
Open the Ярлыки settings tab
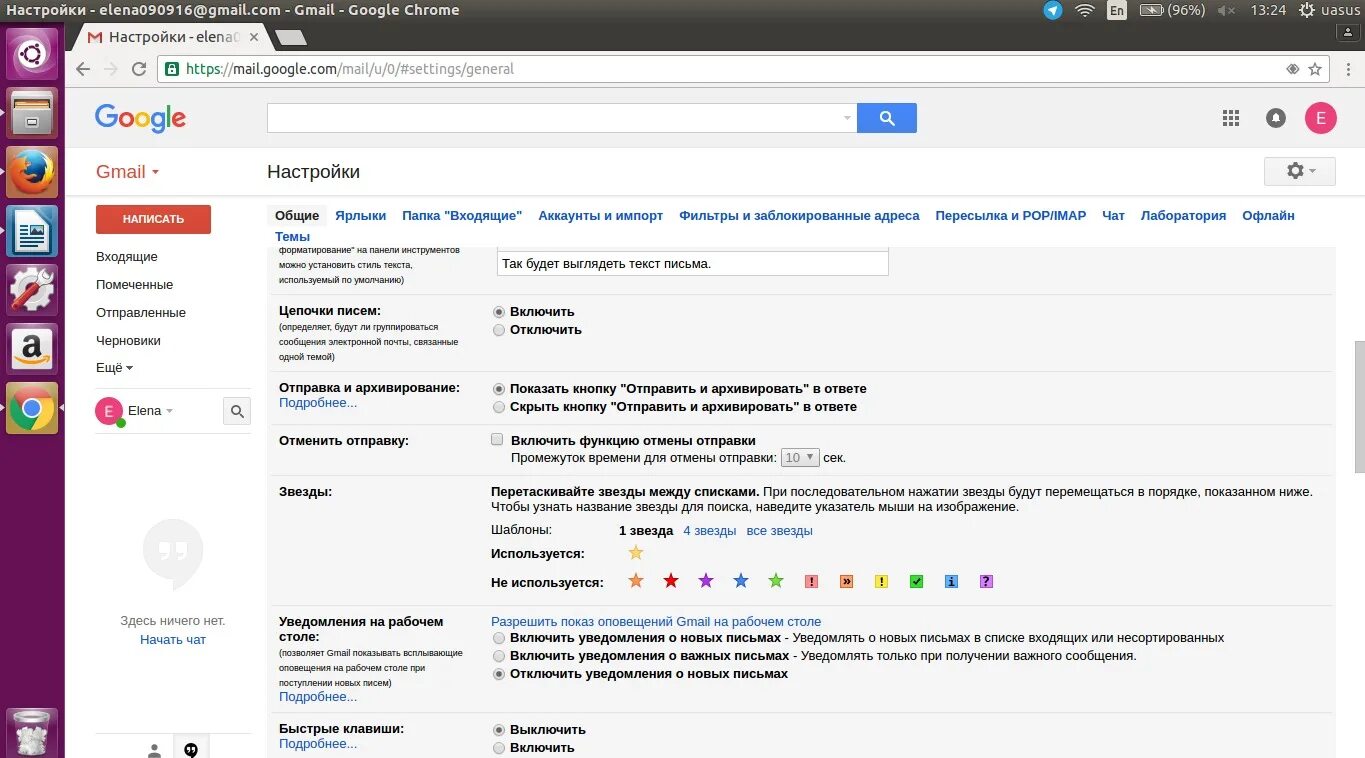(x=361, y=215)
